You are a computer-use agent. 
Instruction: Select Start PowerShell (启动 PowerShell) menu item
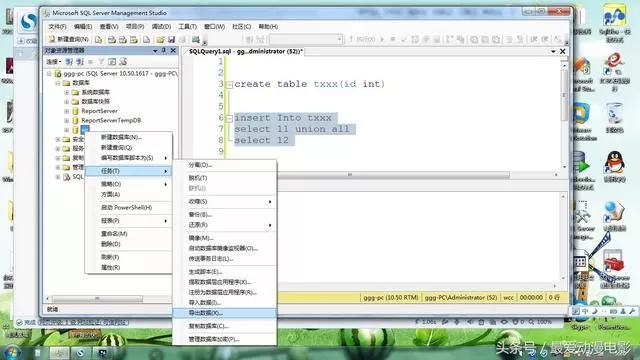(x=128, y=207)
